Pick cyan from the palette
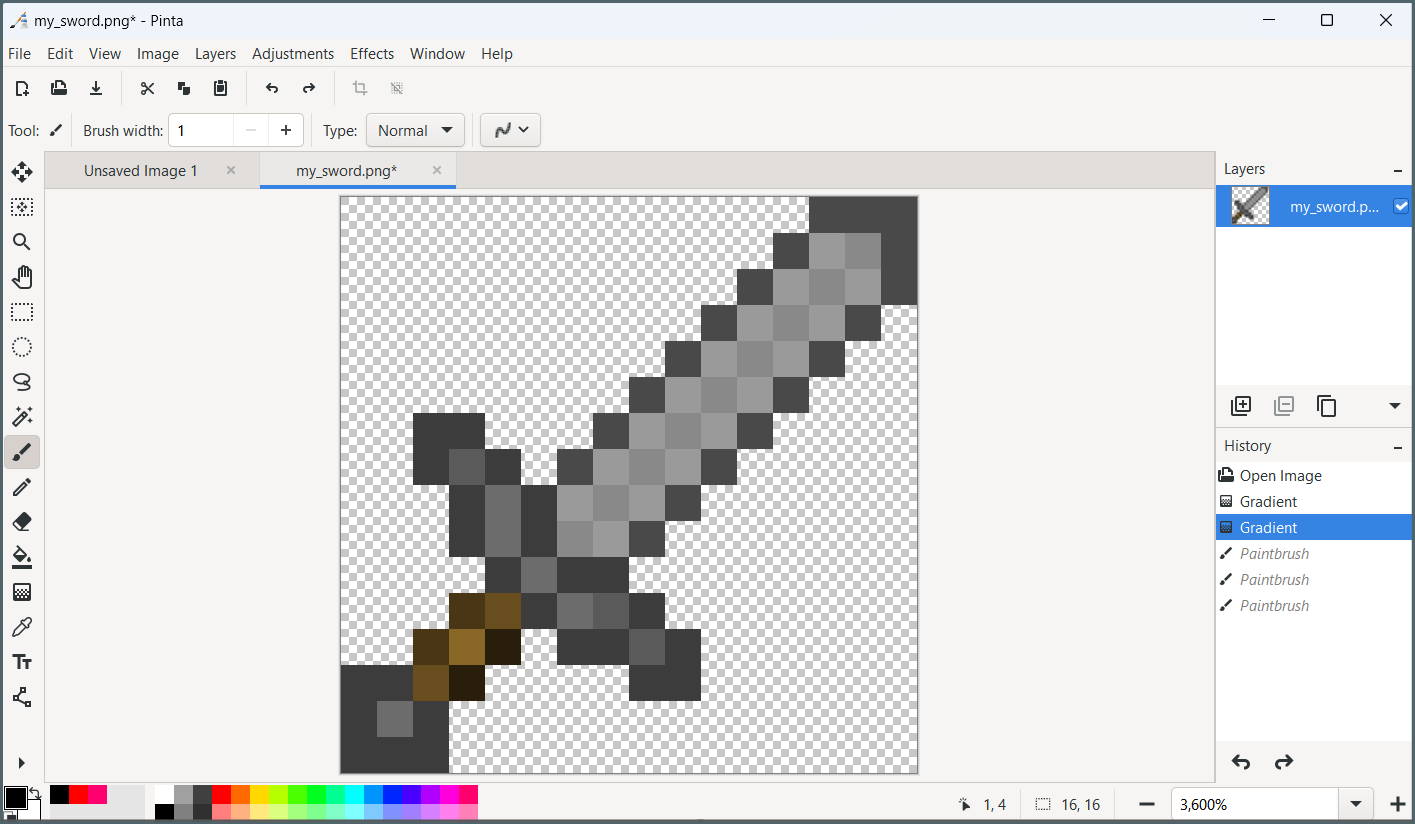This screenshot has width=1415, height=824. tap(354, 794)
